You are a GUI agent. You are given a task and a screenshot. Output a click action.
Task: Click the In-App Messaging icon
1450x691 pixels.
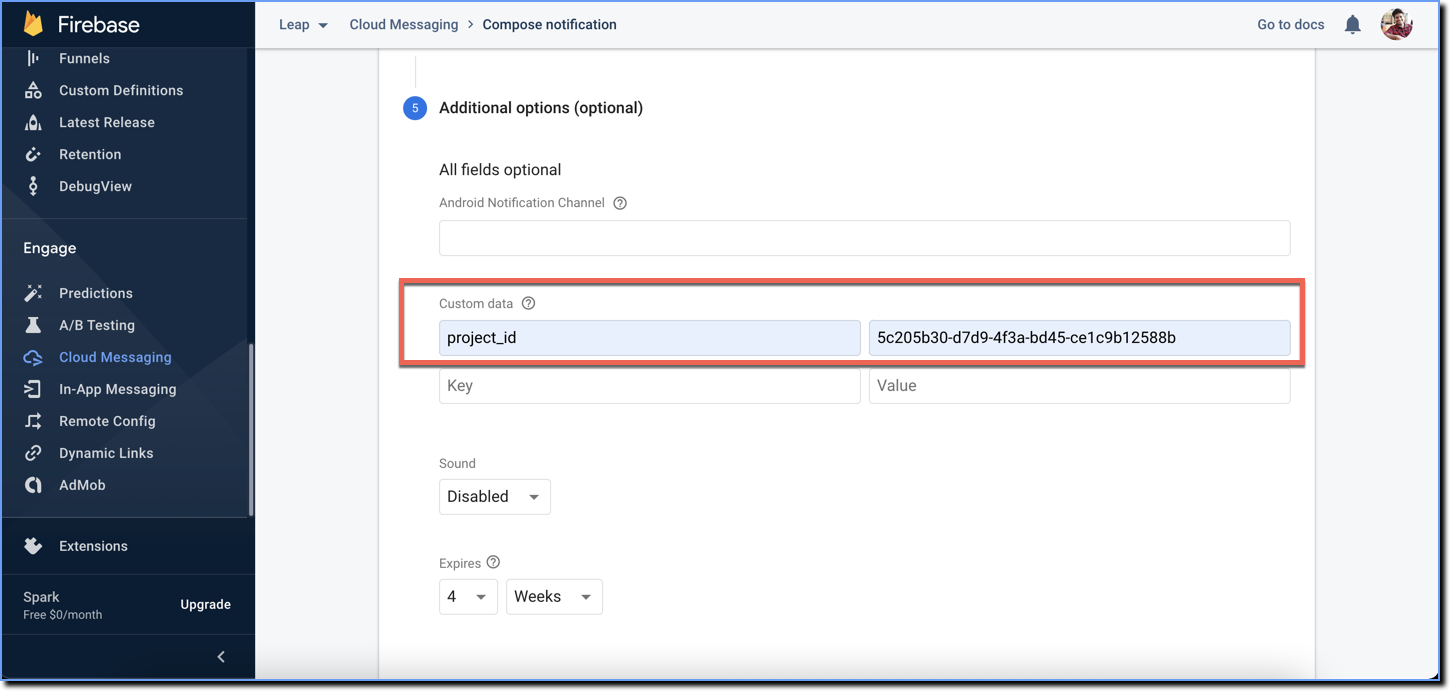click(x=33, y=389)
